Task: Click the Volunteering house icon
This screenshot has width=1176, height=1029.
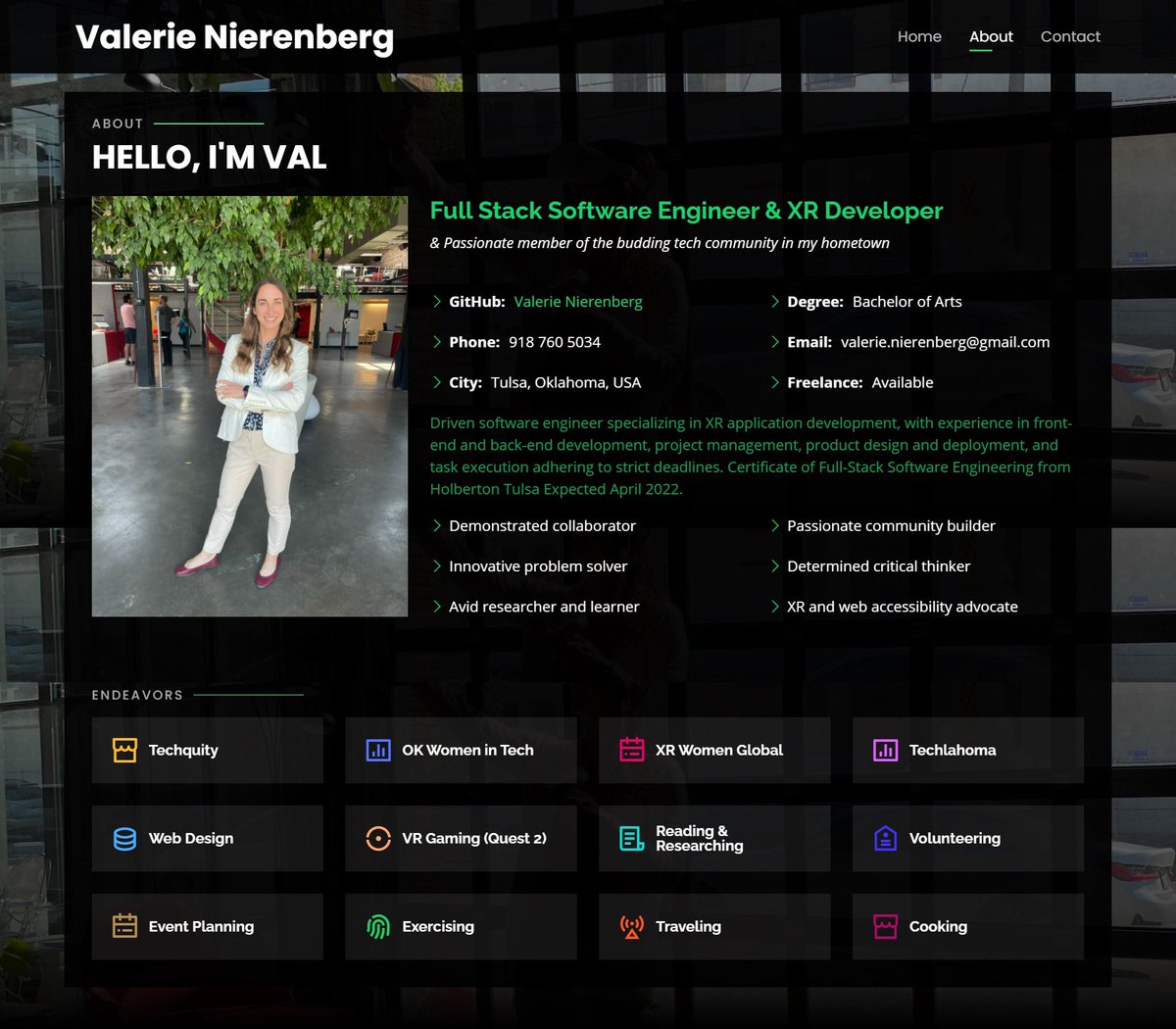Action: click(886, 839)
